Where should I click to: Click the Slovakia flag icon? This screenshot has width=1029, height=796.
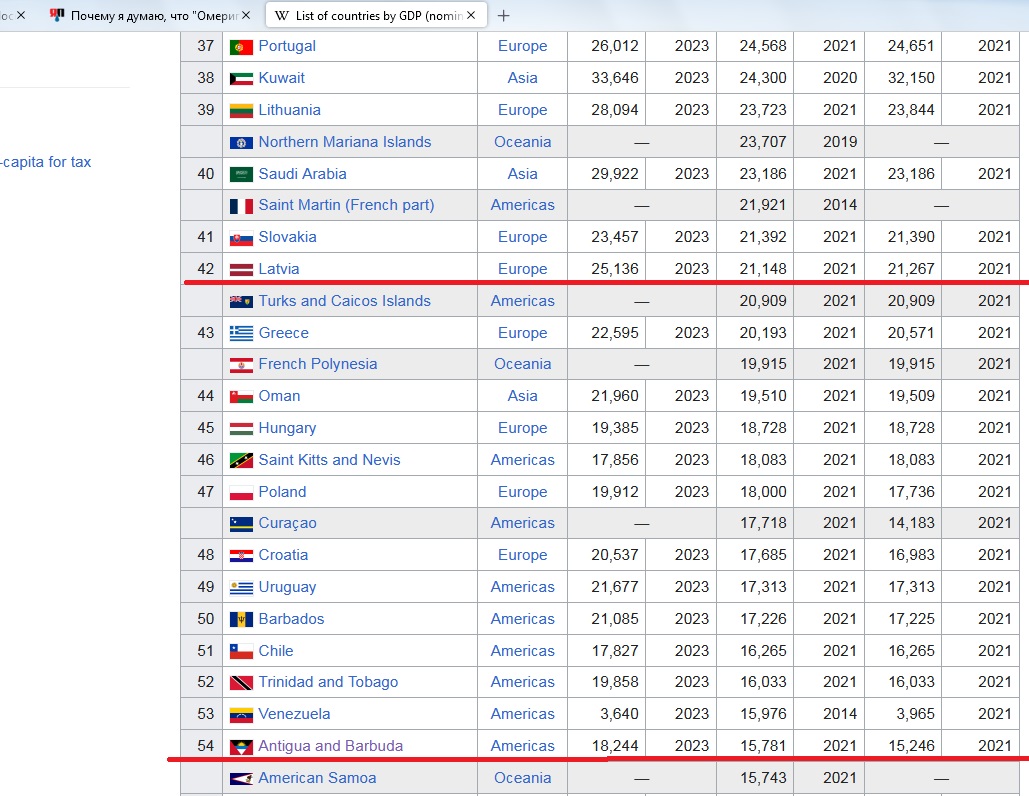coord(241,238)
